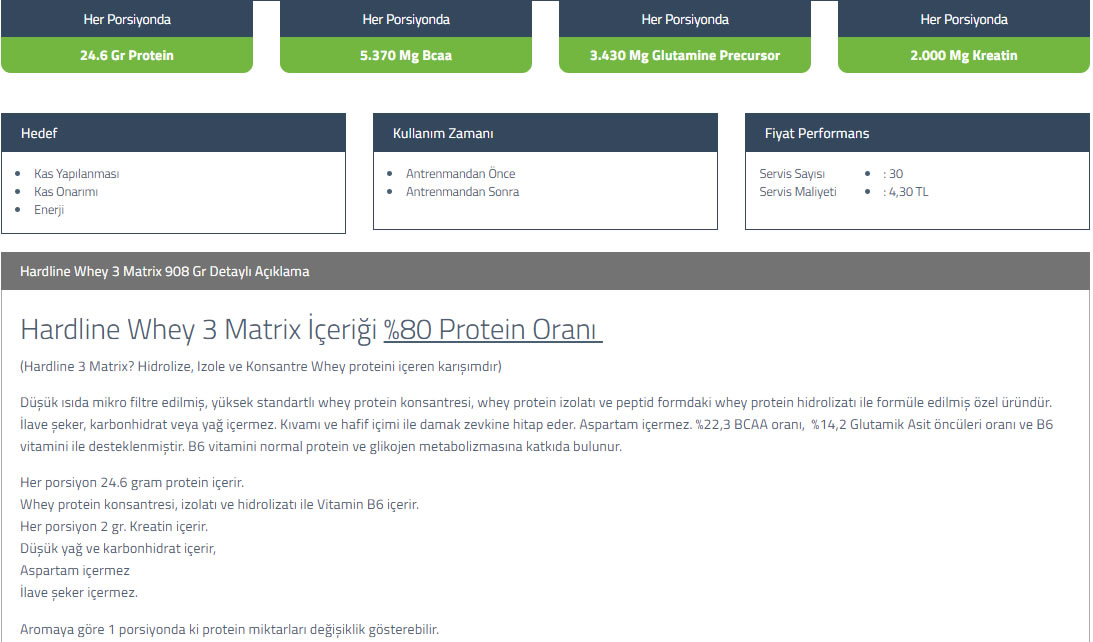The image size is (1093, 642).
Task: Click the line 'Her porsiyon 2 gr. Kreatin içerir.'
Action: click(114, 526)
